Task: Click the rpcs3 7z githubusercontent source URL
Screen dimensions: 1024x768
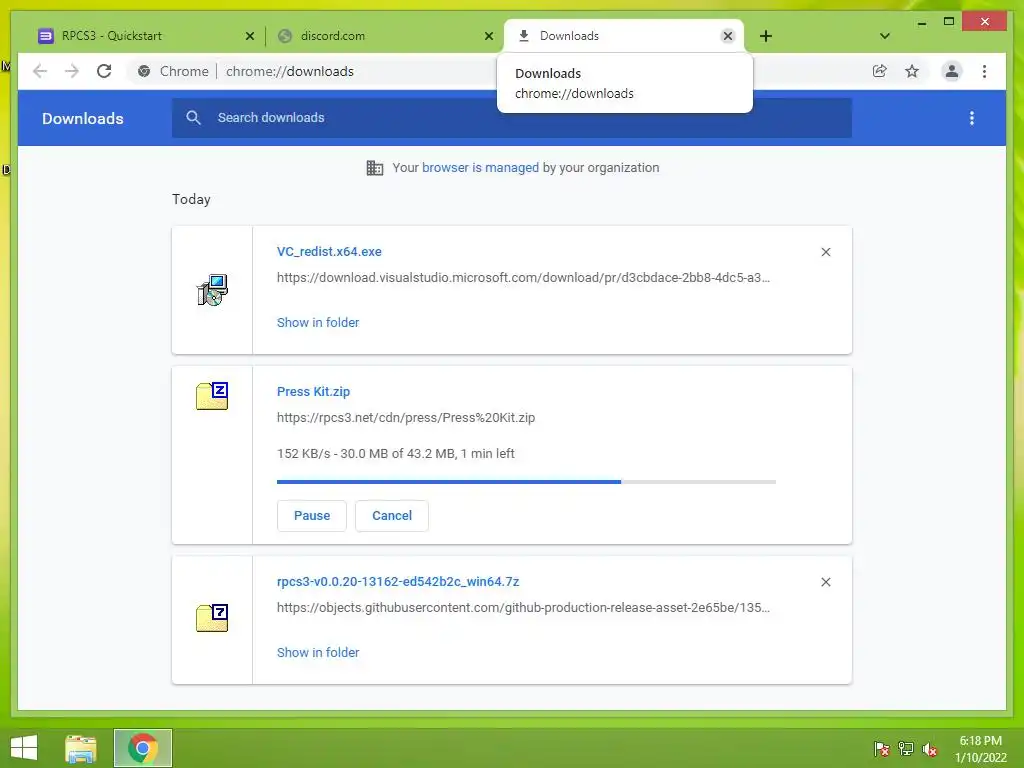Action: (x=523, y=608)
